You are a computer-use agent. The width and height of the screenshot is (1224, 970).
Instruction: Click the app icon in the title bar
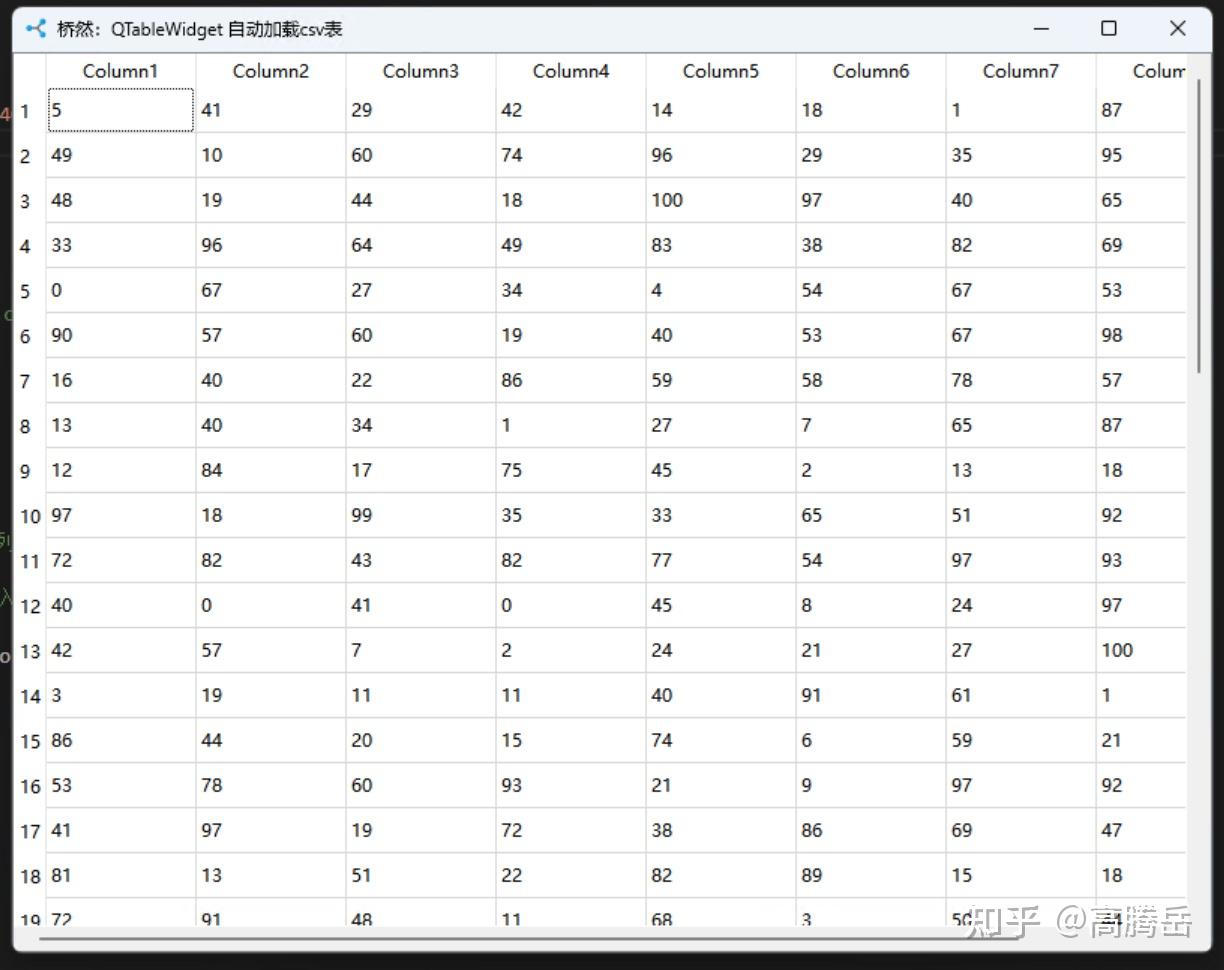pos(36,29)
